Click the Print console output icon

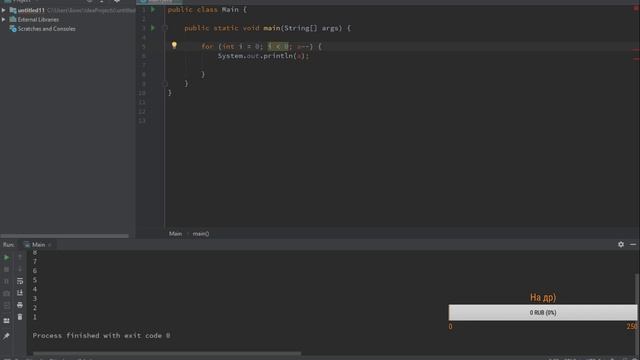click(x=20, y=305)
